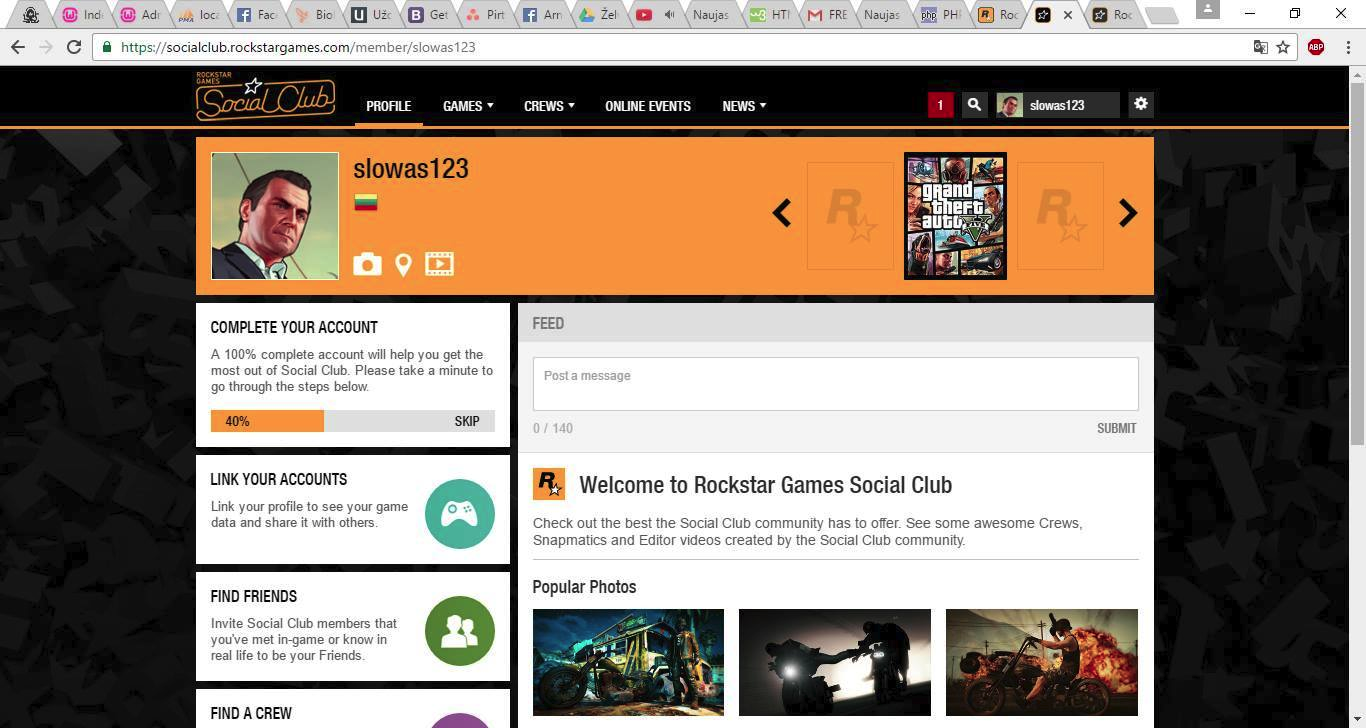Click the slowas123 profile name
The width and height of the screenshot is (1366, 728).
click(411, 168)
